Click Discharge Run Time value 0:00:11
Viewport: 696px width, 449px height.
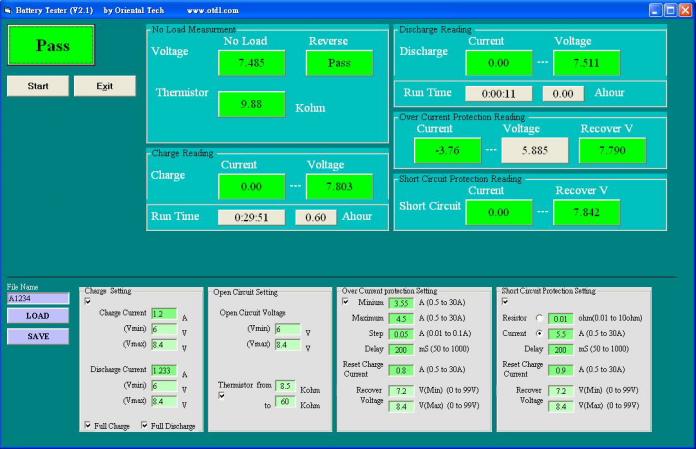click(498, 94)
